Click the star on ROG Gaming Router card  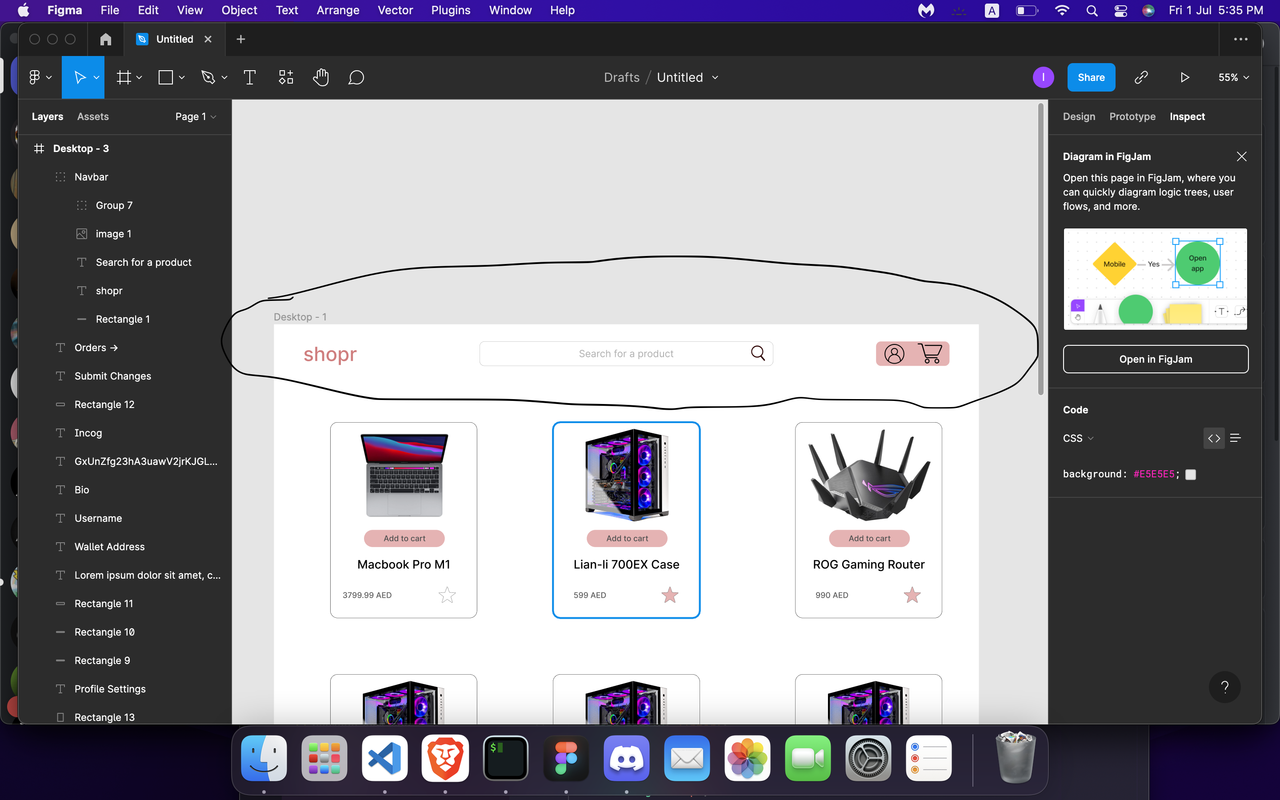tap(912, 595)
